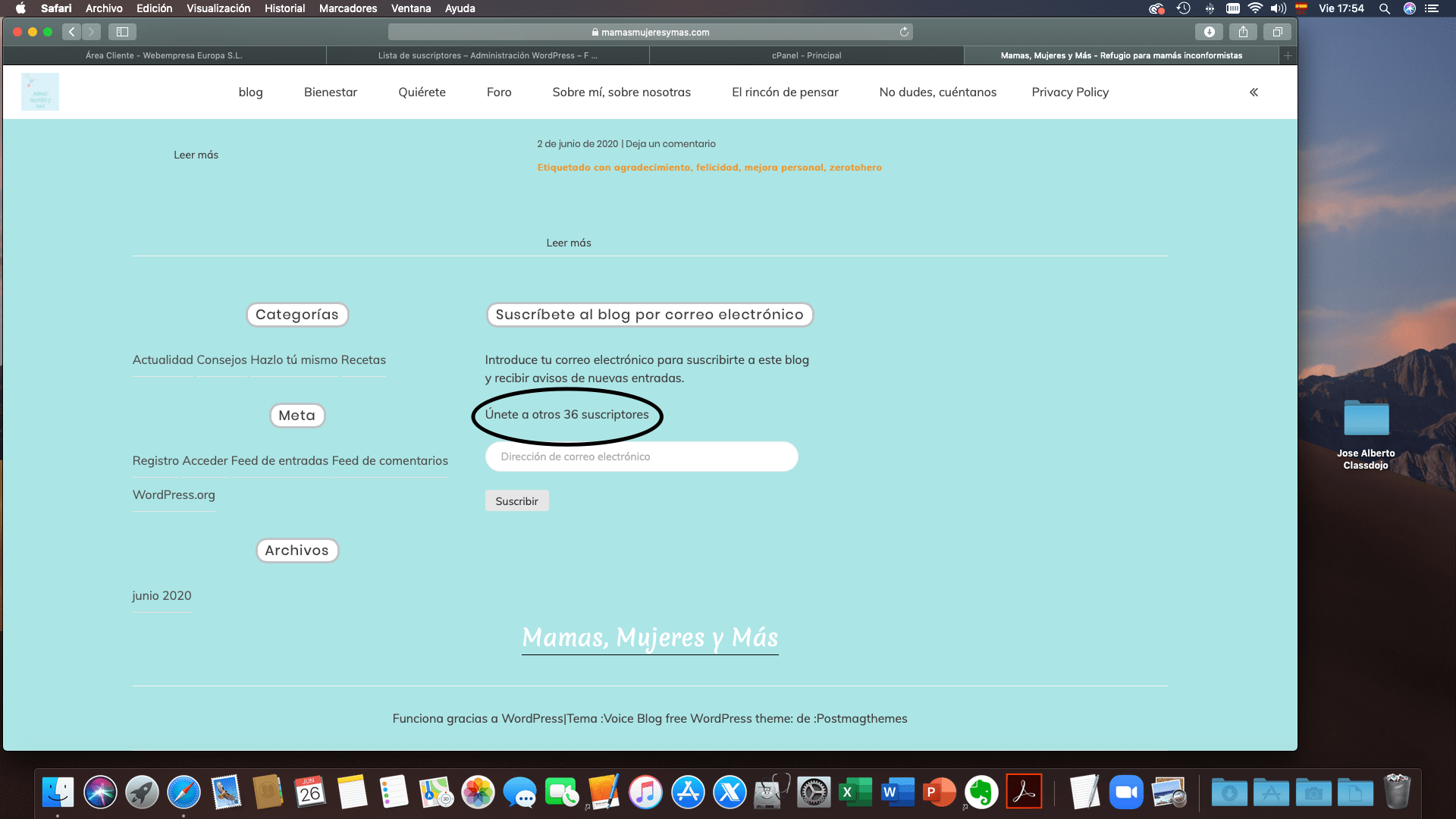
Task: Open the Recetas category
Action: click(x=363, y=359)
